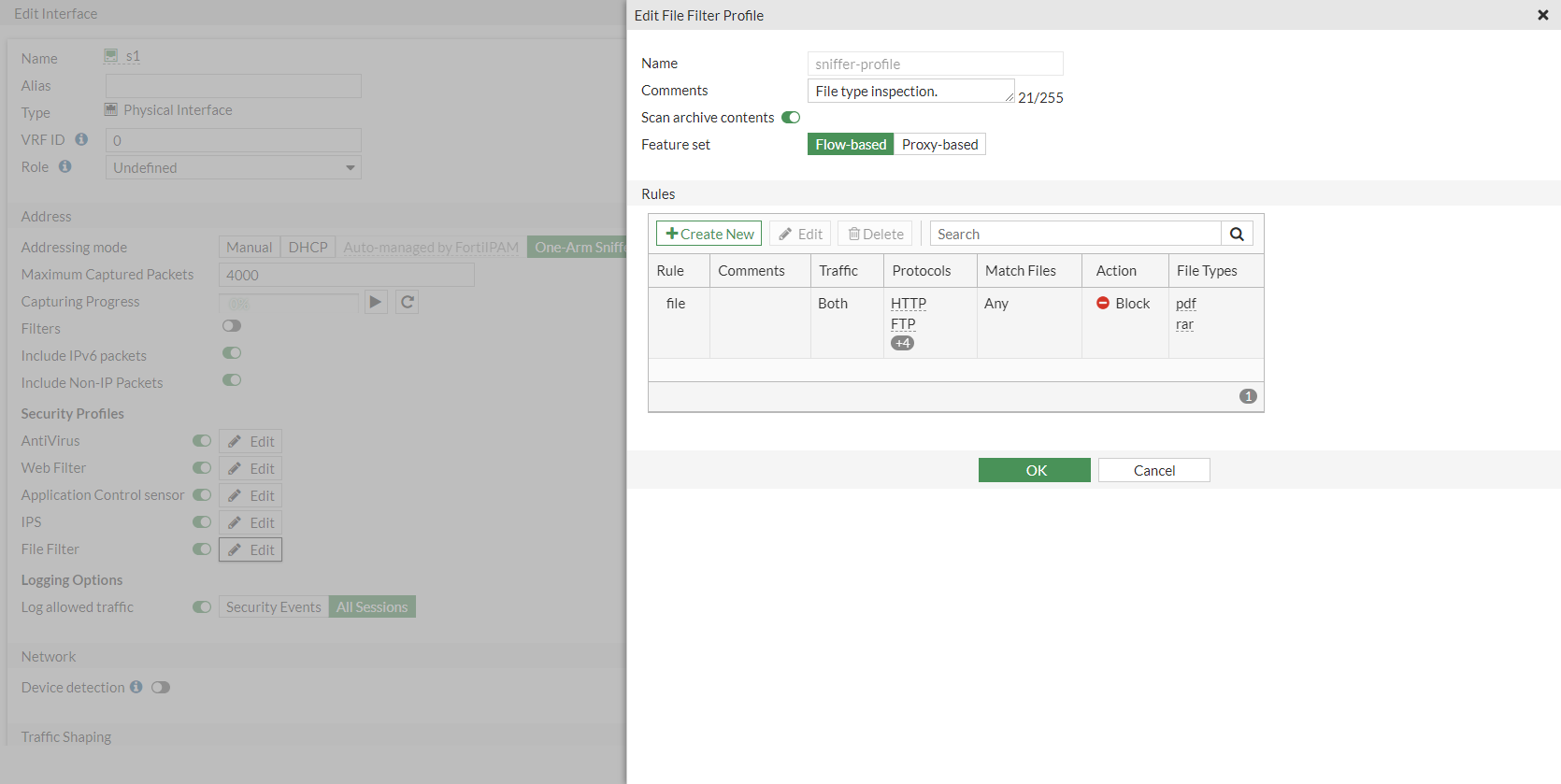Toggle Include Non-IP Packets switch
This screenshot has height=784, width=1561.
pos(232,380)
